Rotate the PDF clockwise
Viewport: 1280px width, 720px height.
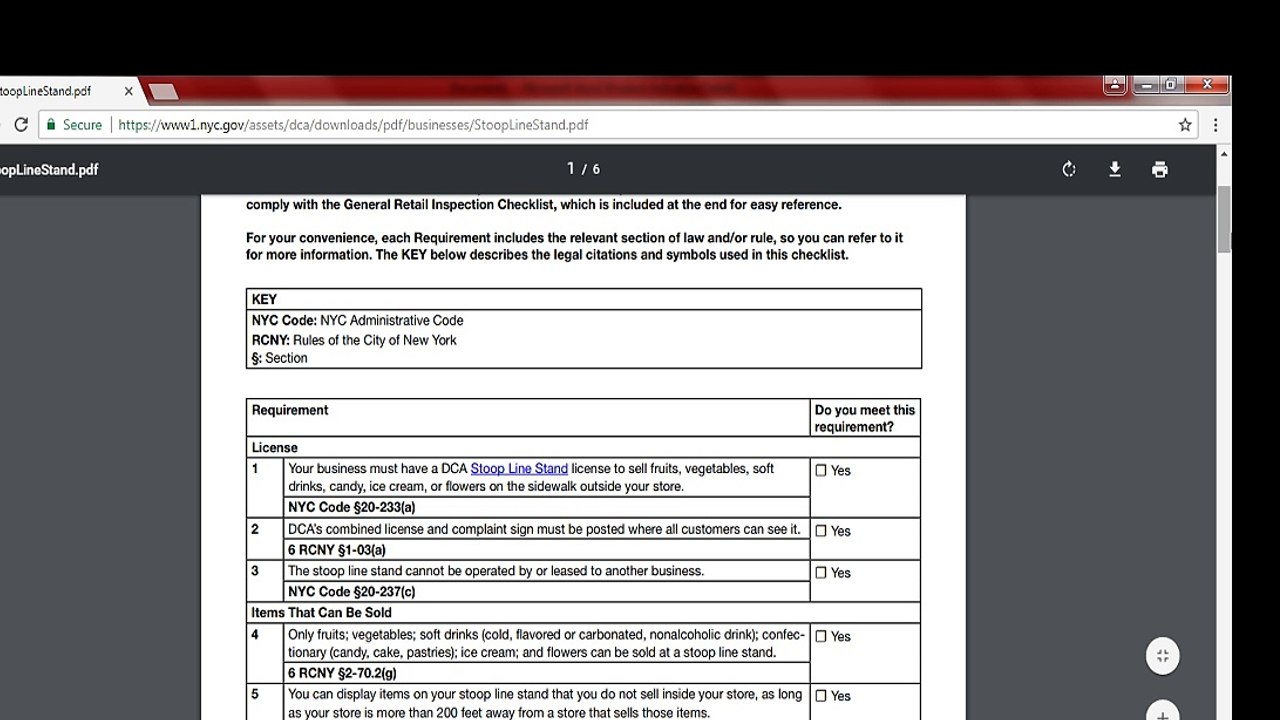[x=1069, y=169]
